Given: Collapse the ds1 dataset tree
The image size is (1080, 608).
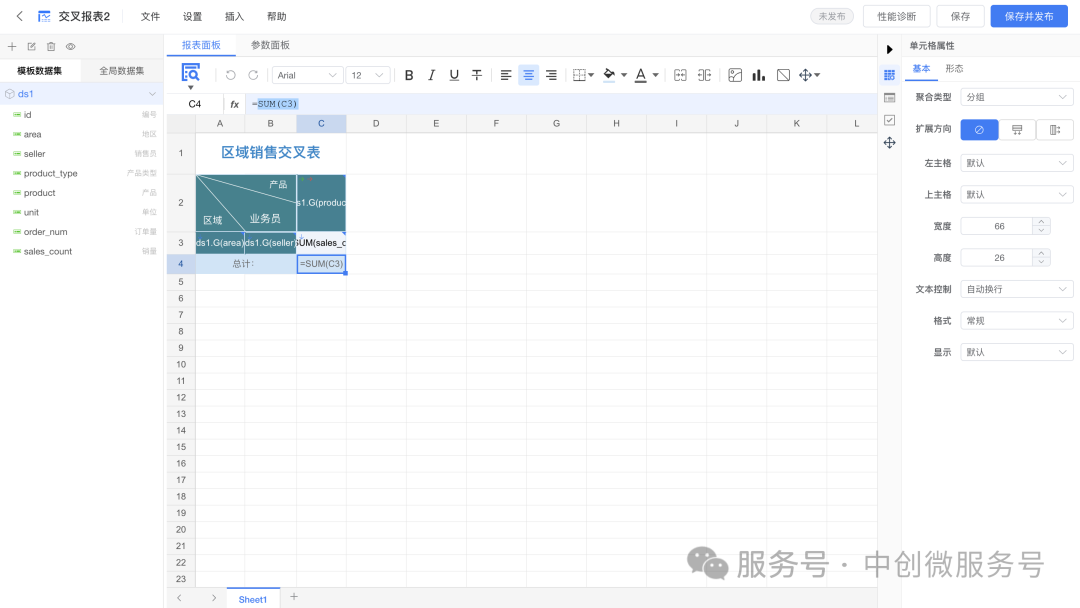Looking at the screenshot, I should (152, 94).
